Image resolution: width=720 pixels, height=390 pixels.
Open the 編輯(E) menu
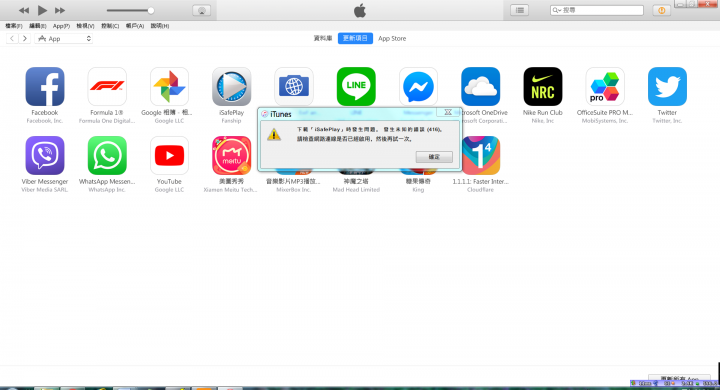pyautogui.click(x=38, y=26)
